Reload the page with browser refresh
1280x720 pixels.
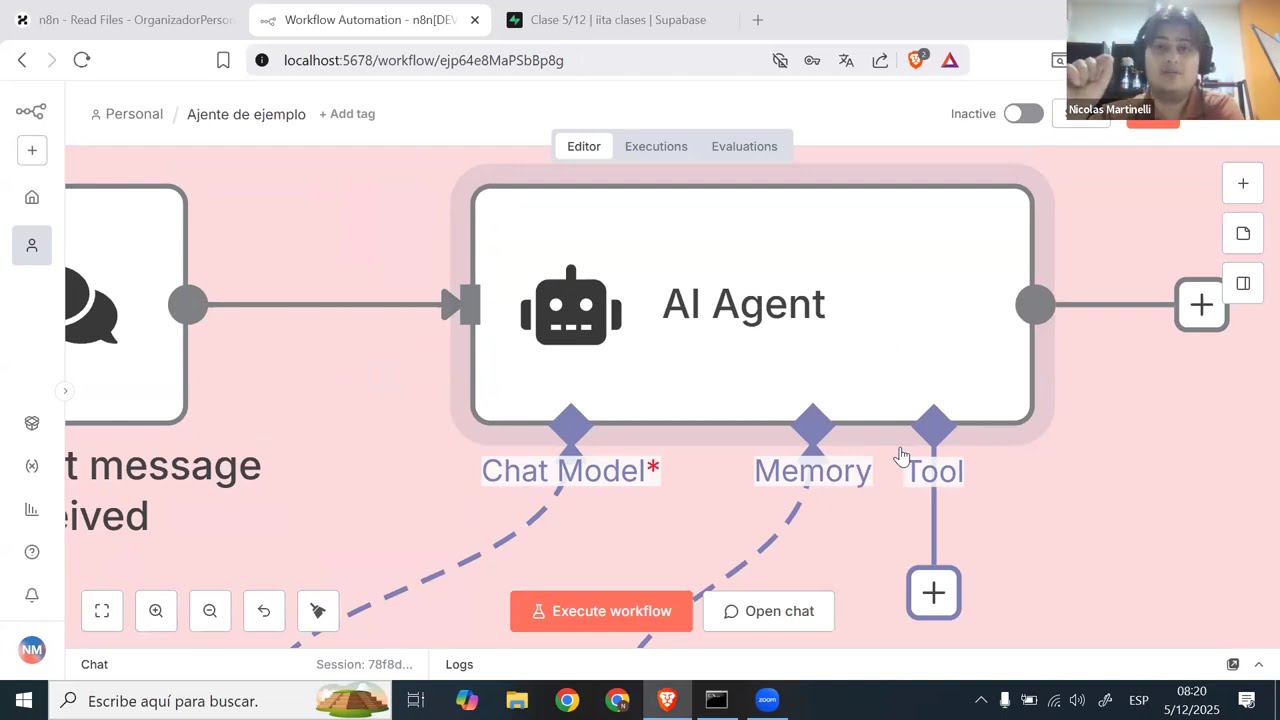(x=82, y=60)
